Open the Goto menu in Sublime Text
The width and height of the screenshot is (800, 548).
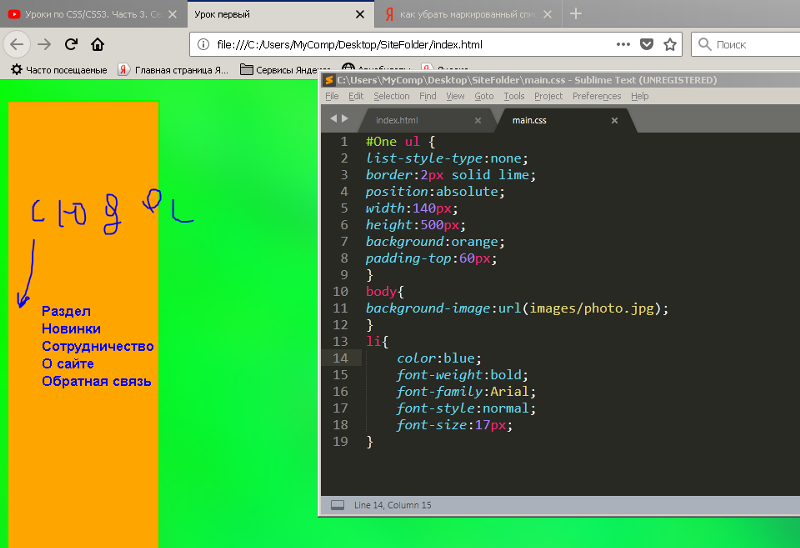(484, 96)
